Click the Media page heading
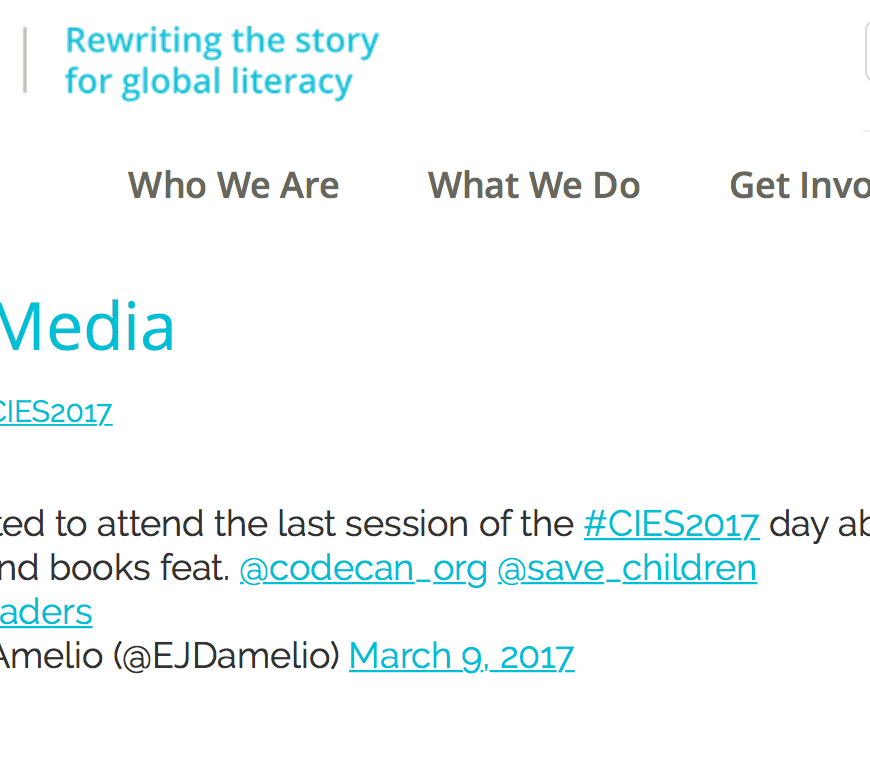This screenshot has height=768, width=870. click(87, 326)
